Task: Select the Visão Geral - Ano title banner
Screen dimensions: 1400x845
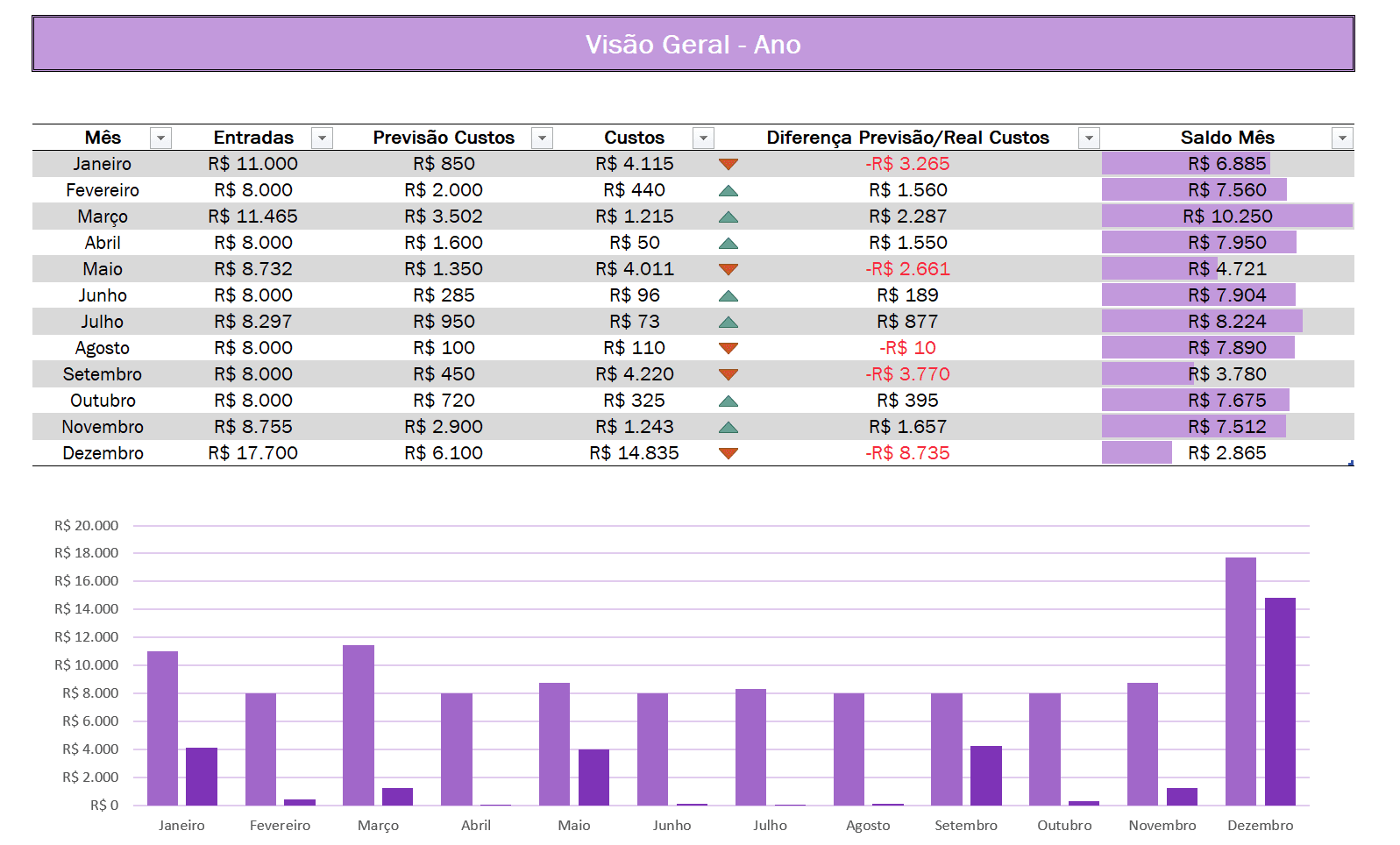Action: (693, 44)
